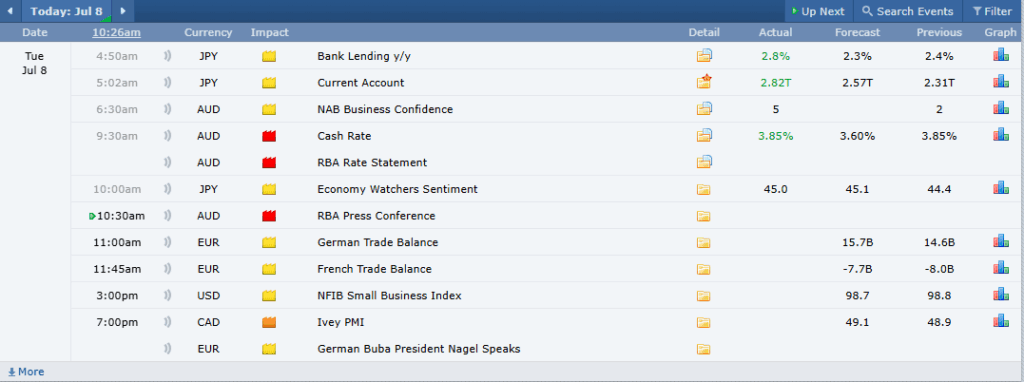Image resolution: width=1024 pixels, height=382 pixels.
Task: Toggle sound alert for Cash Rate event
Action: [167, 136]
